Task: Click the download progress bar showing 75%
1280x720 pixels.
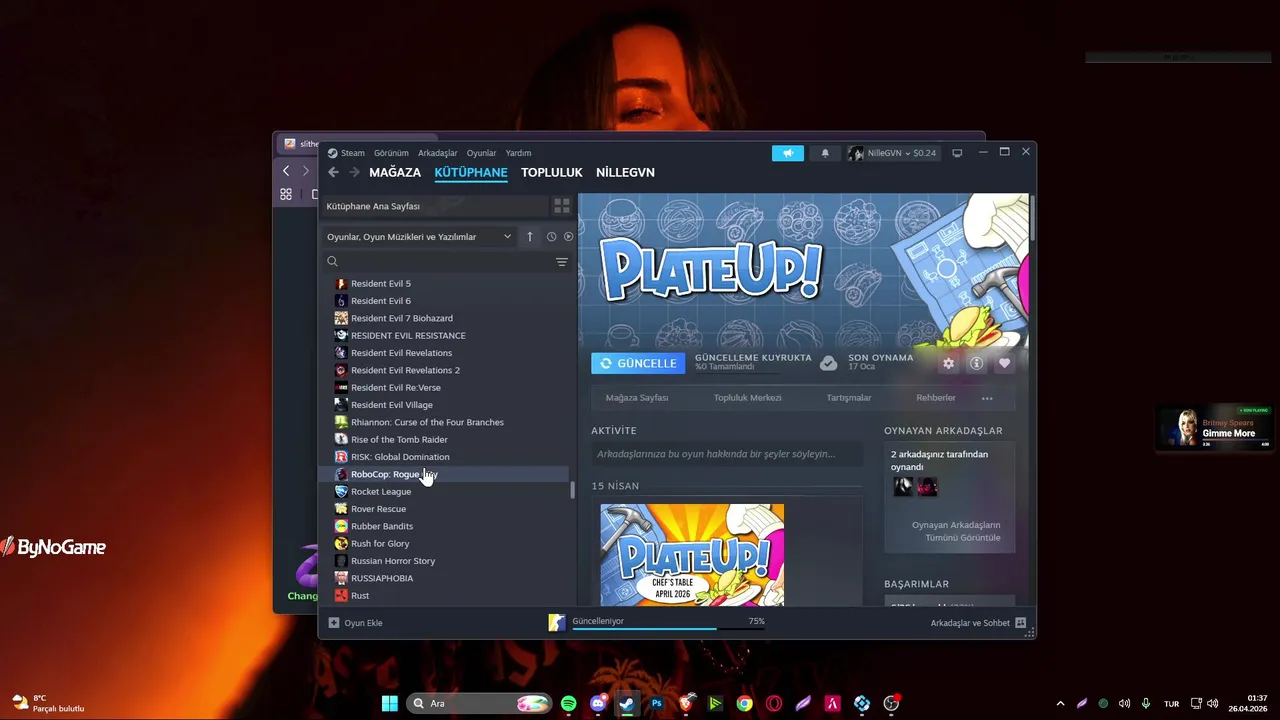Action: pos(668,629)
